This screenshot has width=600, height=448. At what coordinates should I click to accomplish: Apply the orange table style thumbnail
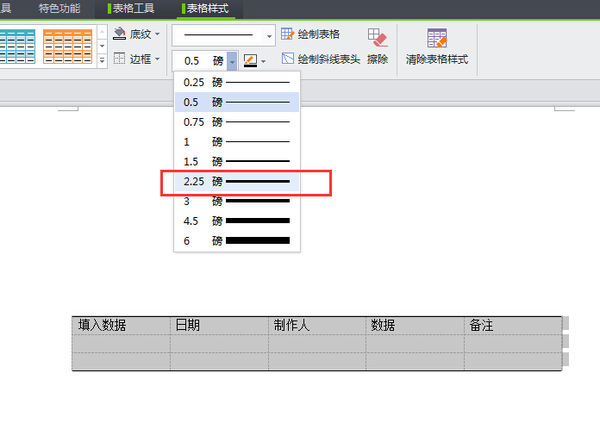pos(68,46)
